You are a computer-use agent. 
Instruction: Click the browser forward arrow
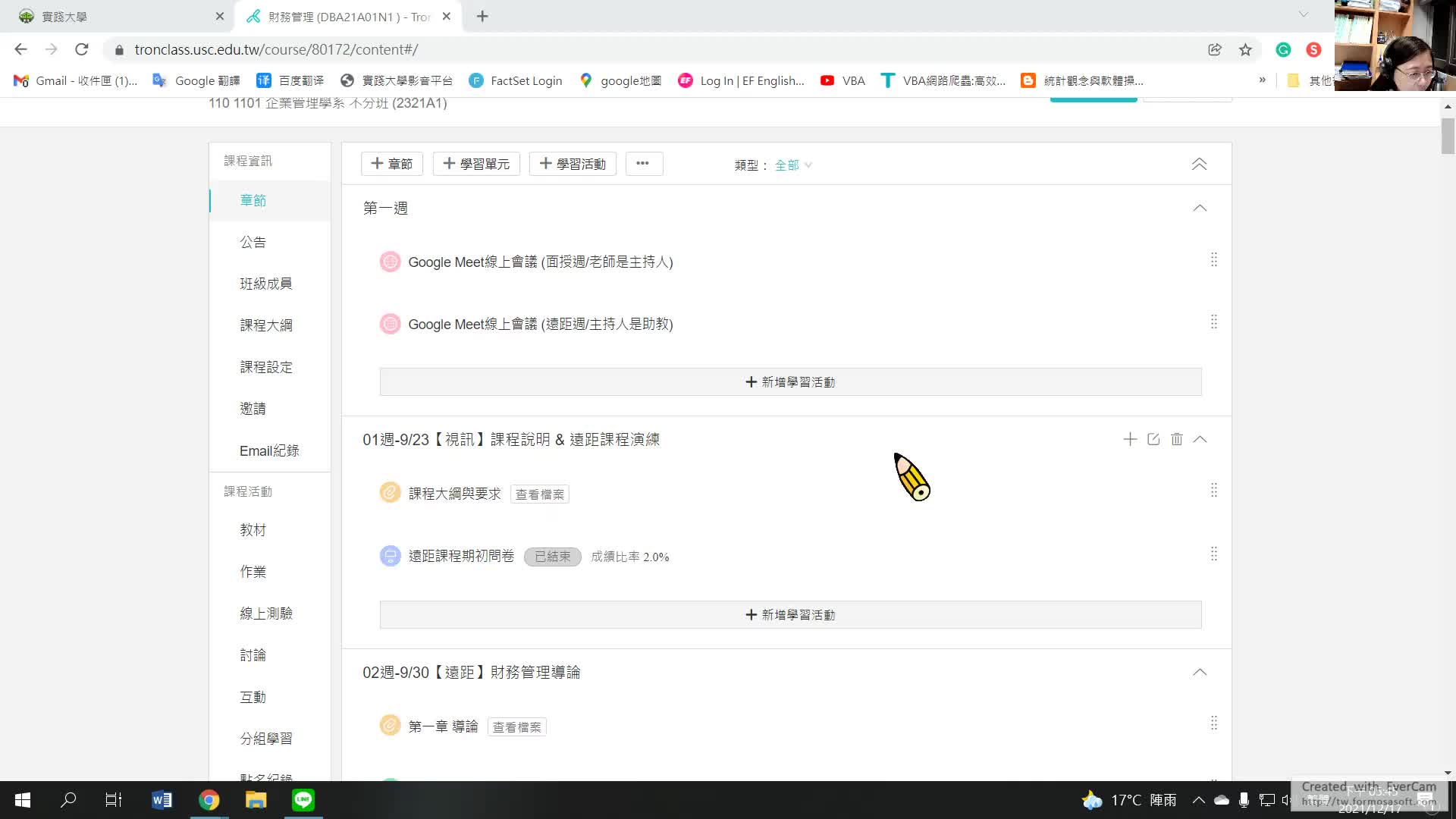51,49
